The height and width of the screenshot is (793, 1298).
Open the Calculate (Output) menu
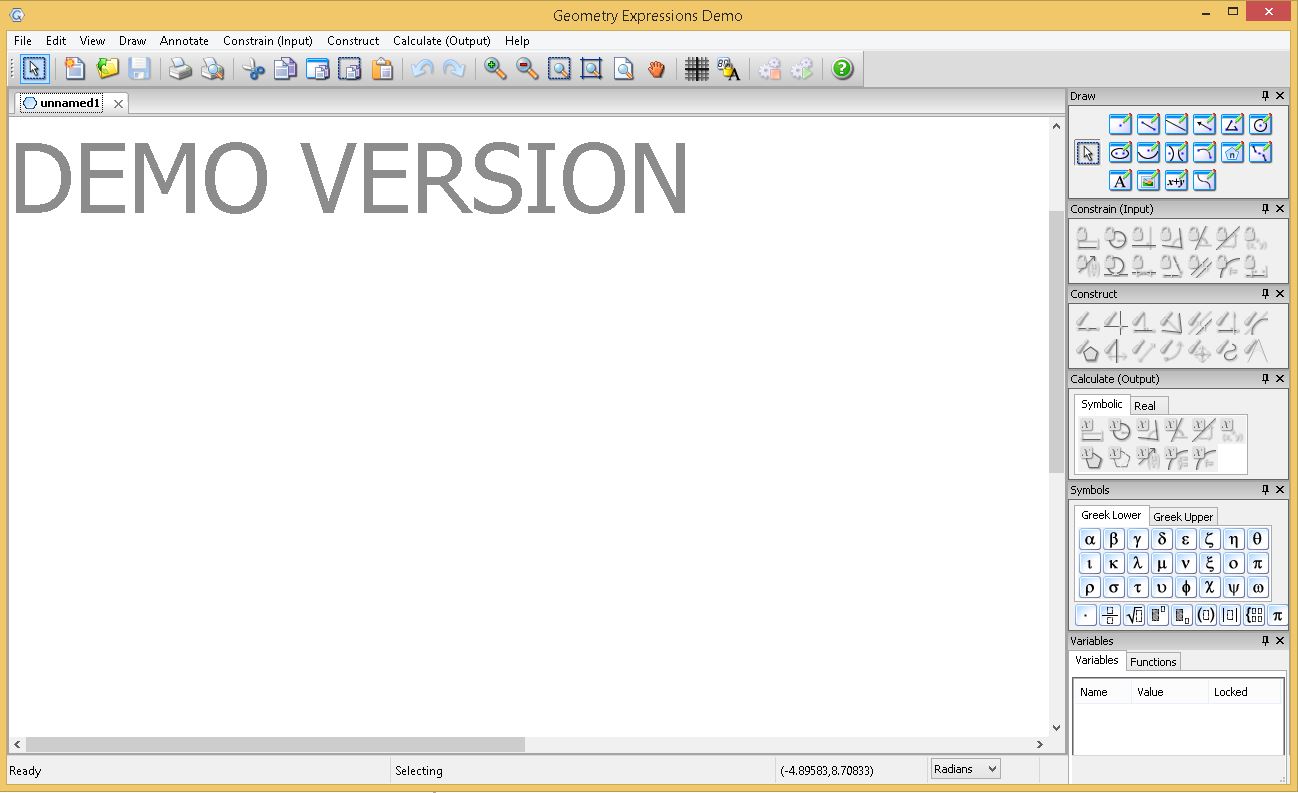click(x=442, y=41)
